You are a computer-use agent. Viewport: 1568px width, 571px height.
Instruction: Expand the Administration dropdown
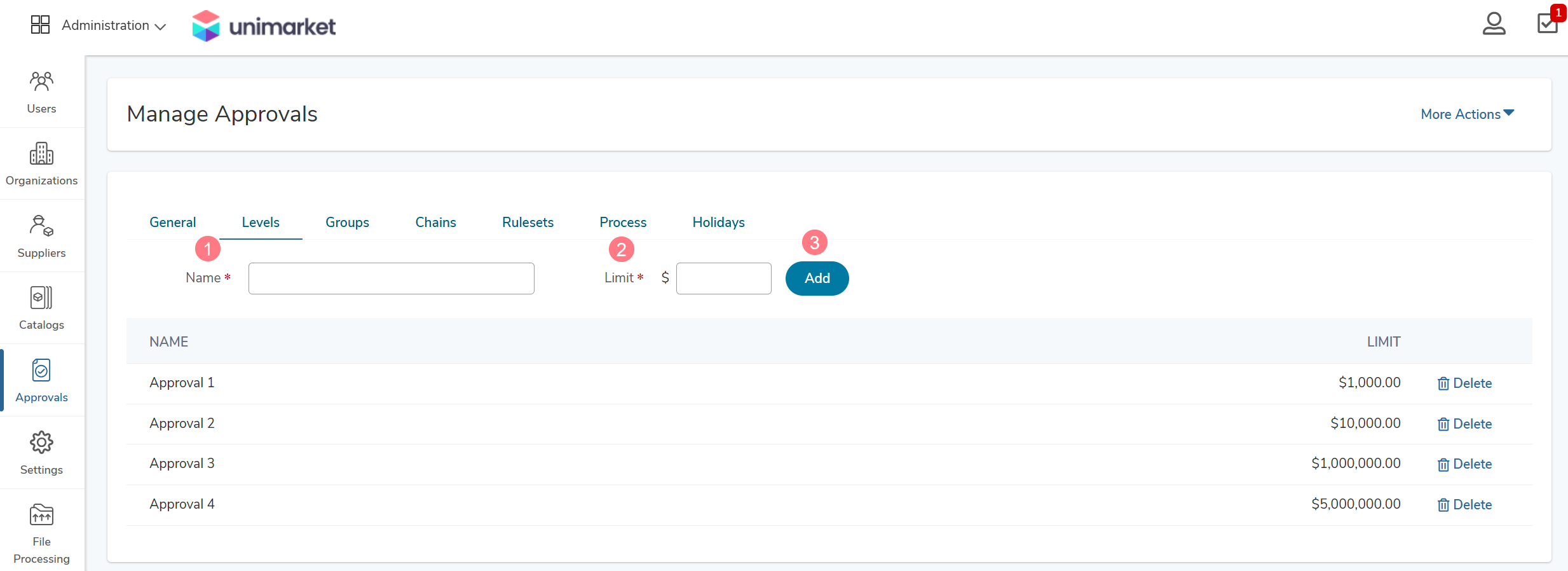[x=114, y=25]
